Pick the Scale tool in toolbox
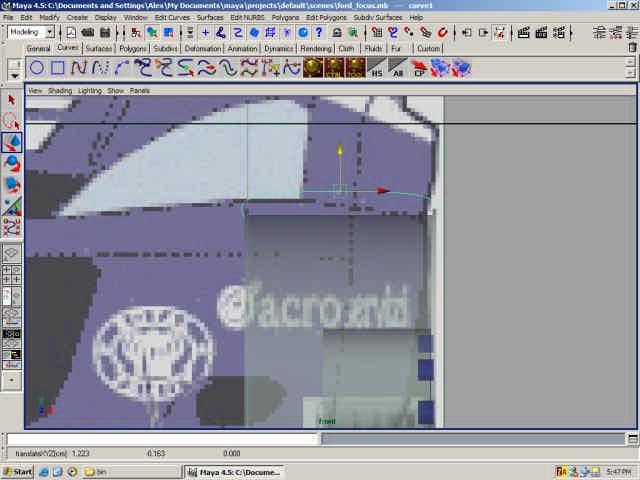Screen dimensions: 640x480 [12, 184]
